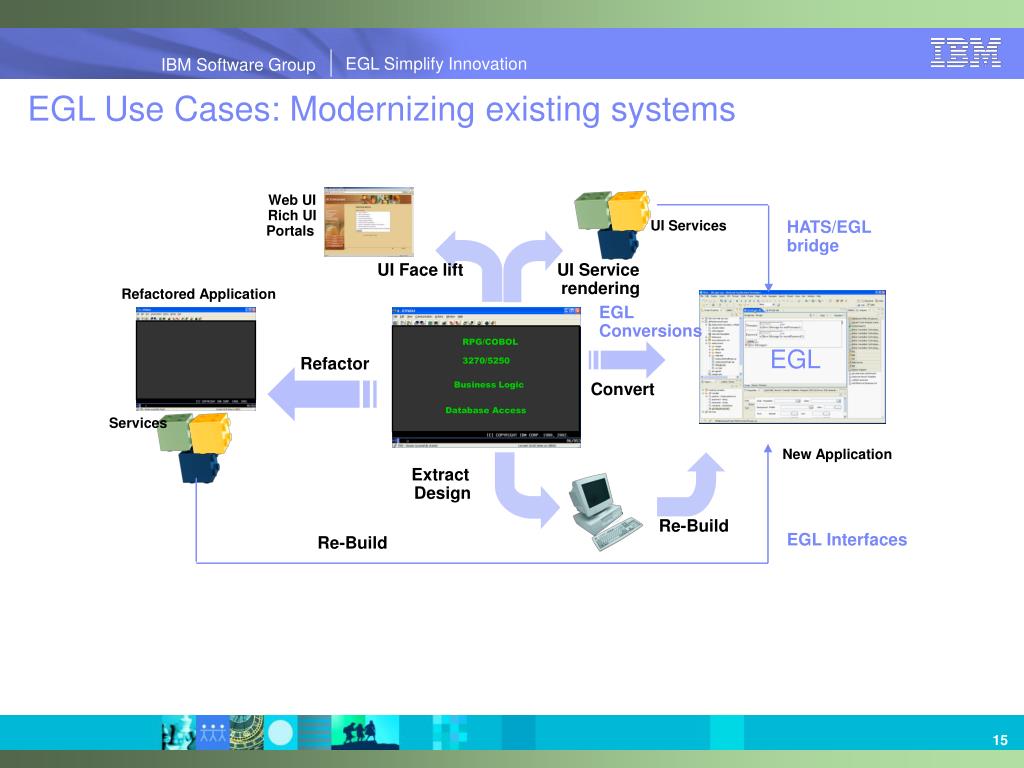Click the Convert right arrow
Image resolution: width=1024 pixels, height=768 pixels.
tap(626, 360)
